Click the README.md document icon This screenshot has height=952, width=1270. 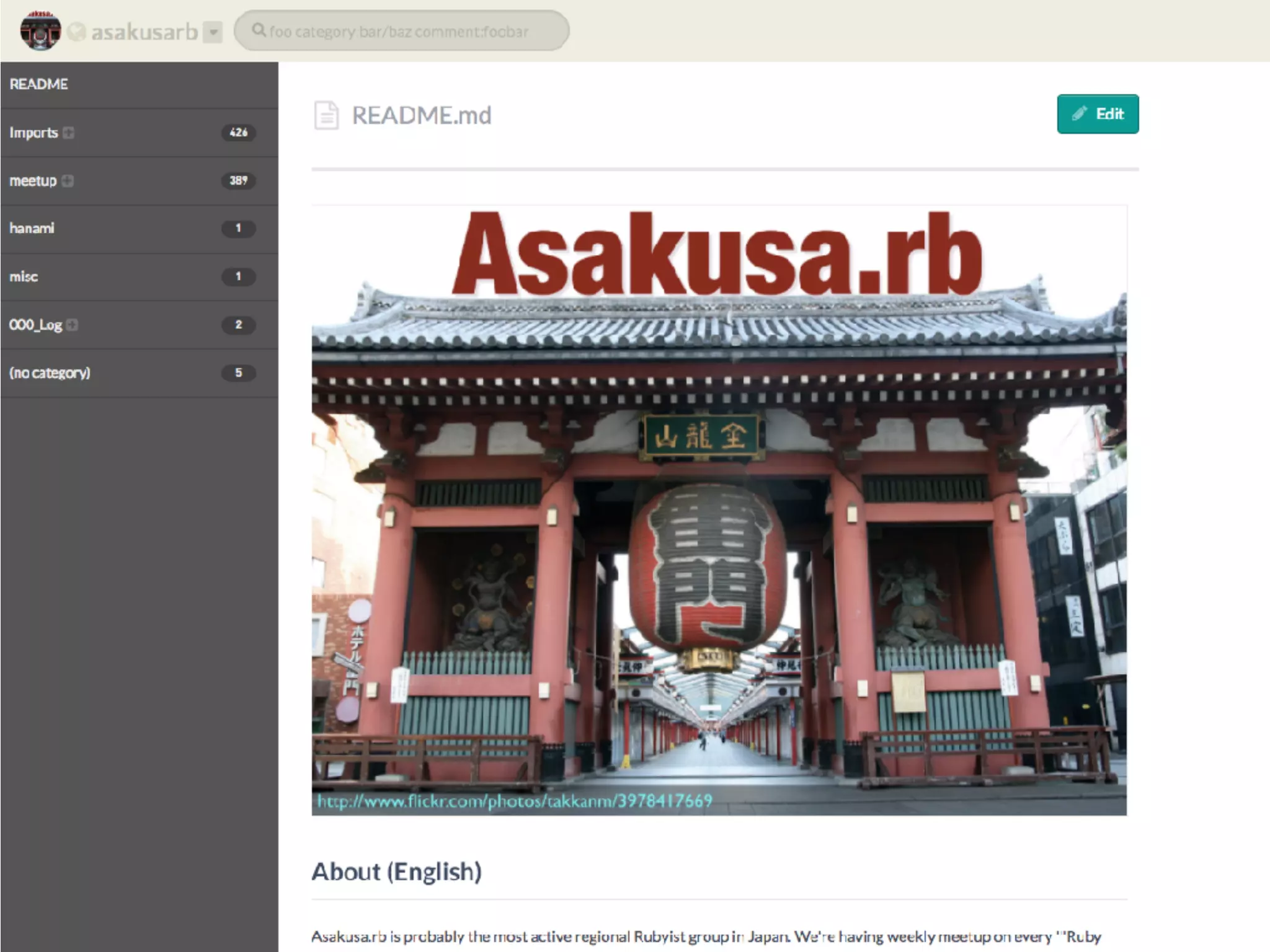[326, 115]
